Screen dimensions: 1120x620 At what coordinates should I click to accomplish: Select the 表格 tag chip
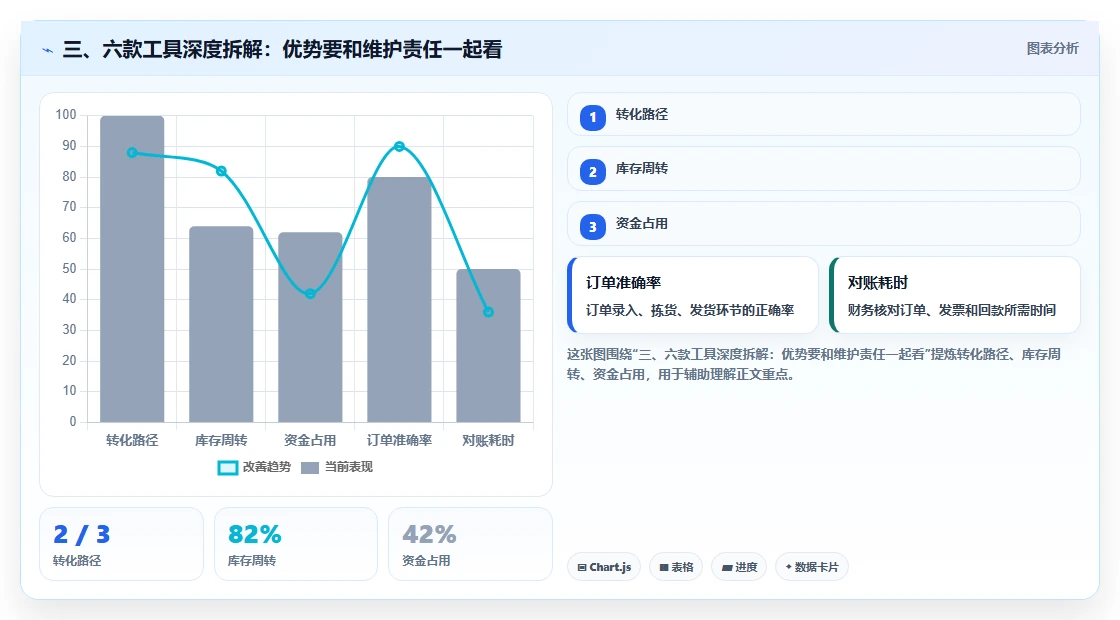[x=676, y=567]
